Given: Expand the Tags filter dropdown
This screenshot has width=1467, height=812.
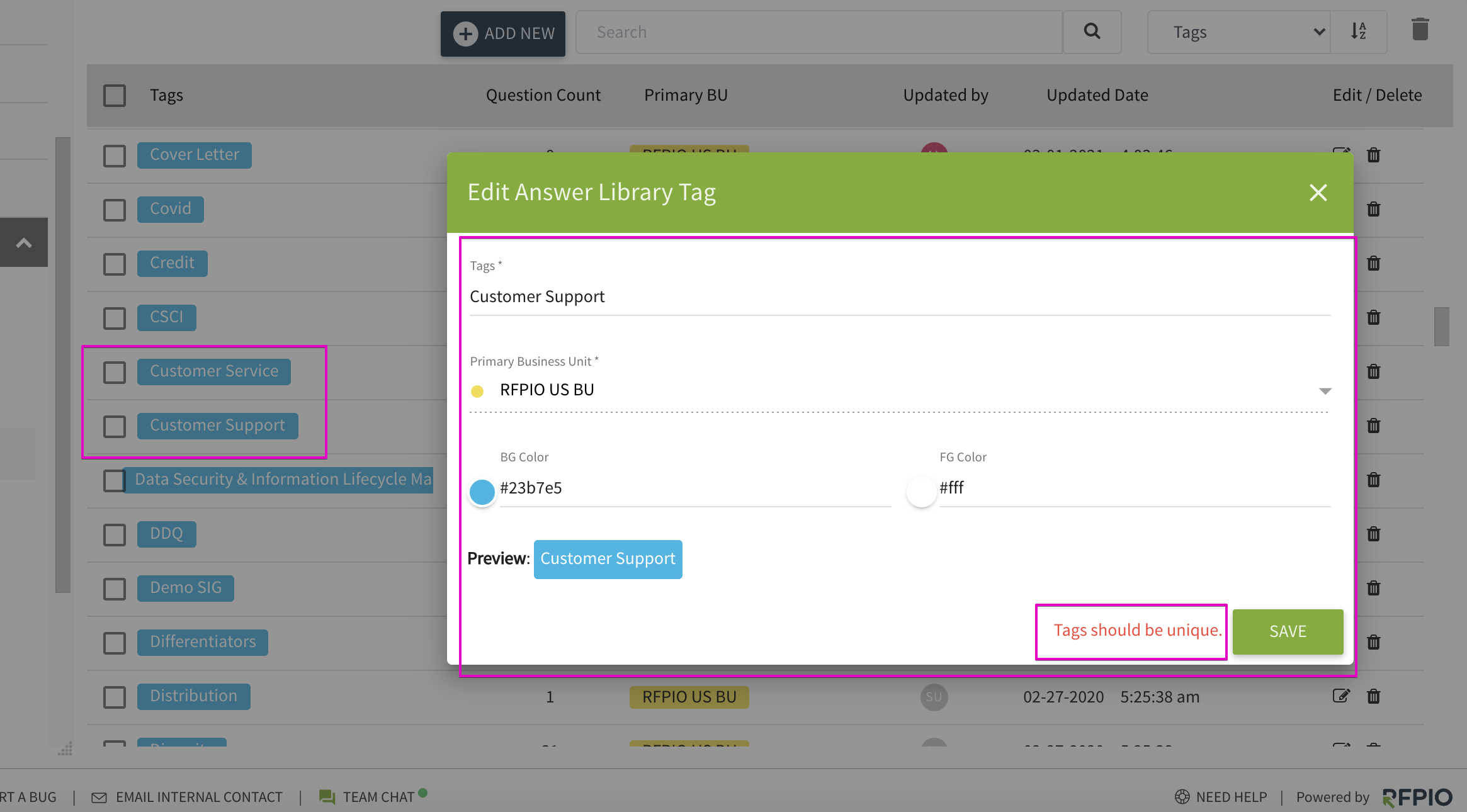Looking at the screenshot, I should (1239, 32).
